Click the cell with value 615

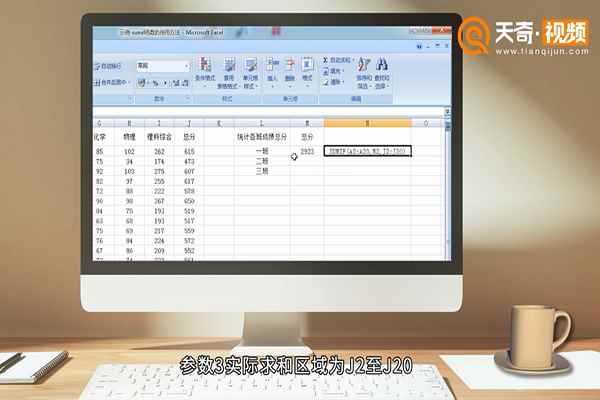point(189,152)
